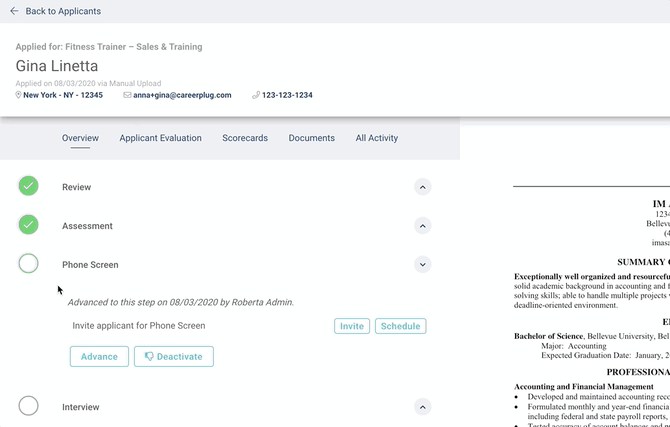This screenshot has height=427, width=670.
Task: Mark the Interview step circle
Action: (28, 406)
